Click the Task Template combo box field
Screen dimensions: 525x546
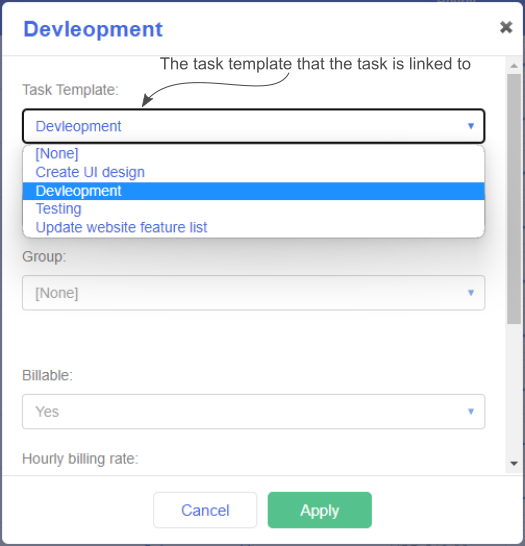(x=253, y=126)
